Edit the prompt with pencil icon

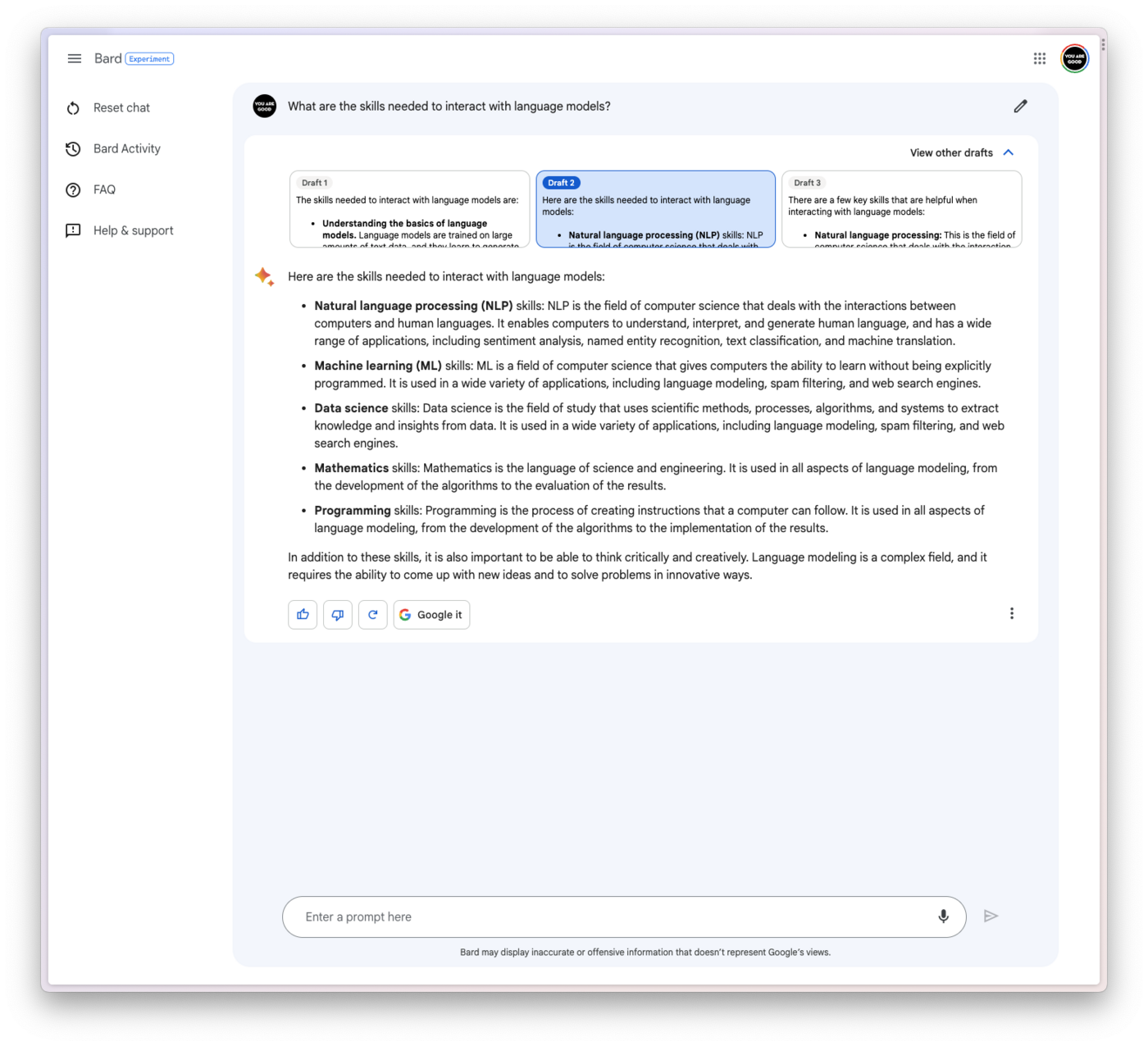click(x=1020, y=107)
